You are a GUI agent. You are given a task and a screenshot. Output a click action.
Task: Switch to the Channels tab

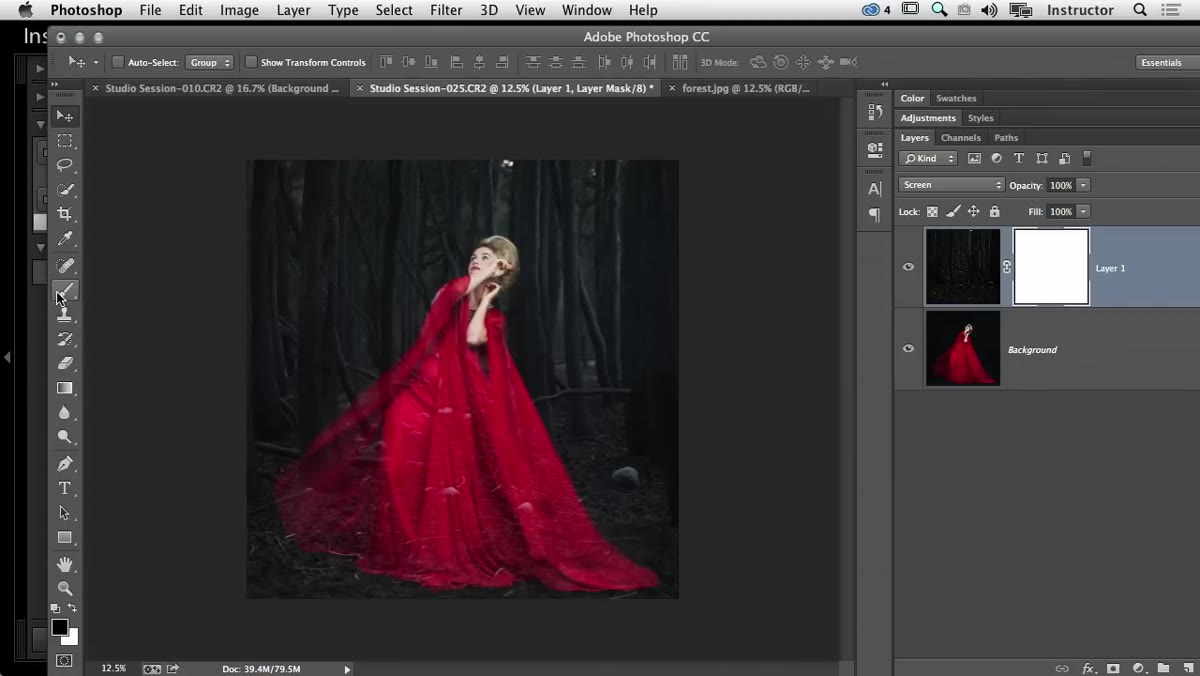pos(960,138)
